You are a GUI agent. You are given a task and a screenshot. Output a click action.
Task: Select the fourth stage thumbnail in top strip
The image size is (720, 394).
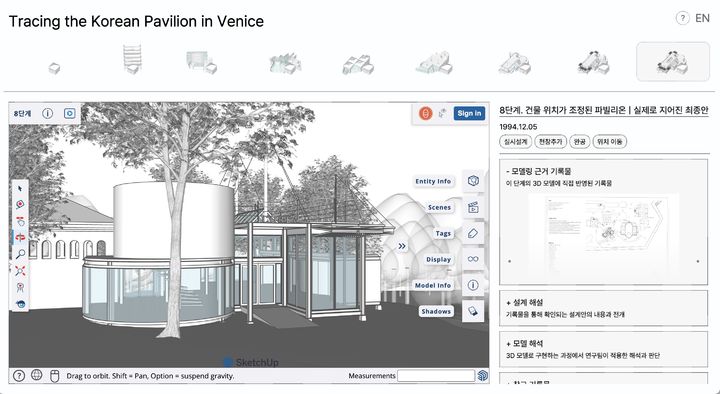coord(285,63)
